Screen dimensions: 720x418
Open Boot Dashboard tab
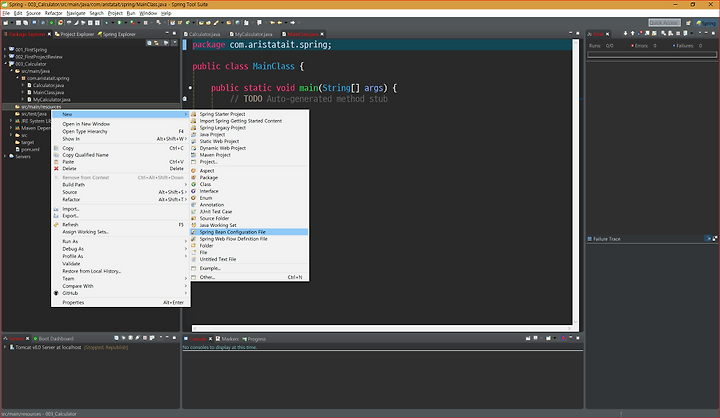pyautogui.click(x=53, y=339)
